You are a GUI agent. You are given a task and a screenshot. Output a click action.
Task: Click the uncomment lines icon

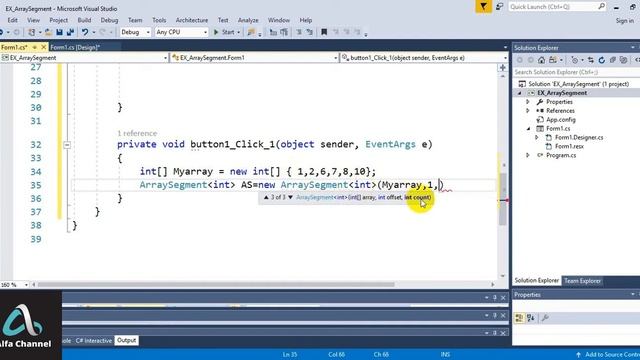(309, 32)
